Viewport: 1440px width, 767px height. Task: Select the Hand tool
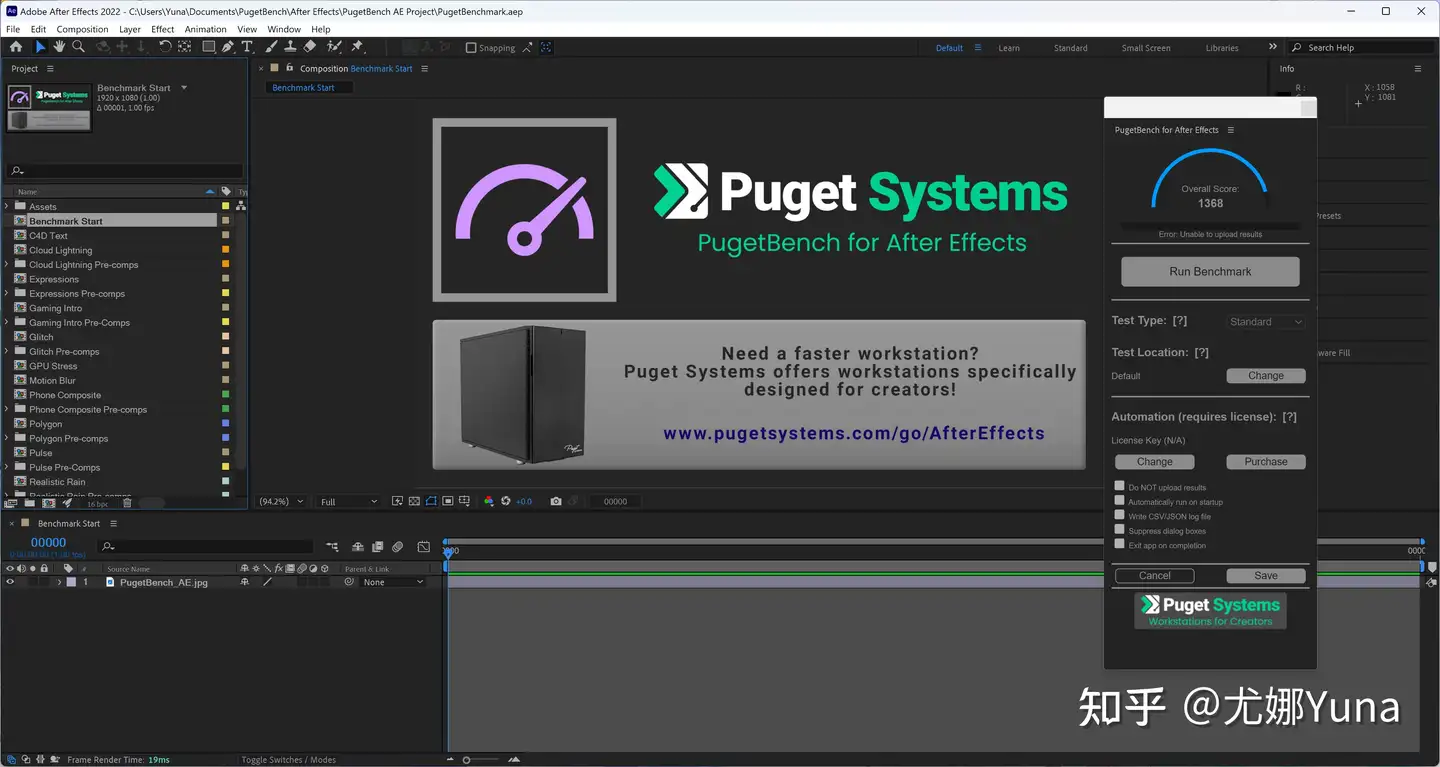pos(59,47)
